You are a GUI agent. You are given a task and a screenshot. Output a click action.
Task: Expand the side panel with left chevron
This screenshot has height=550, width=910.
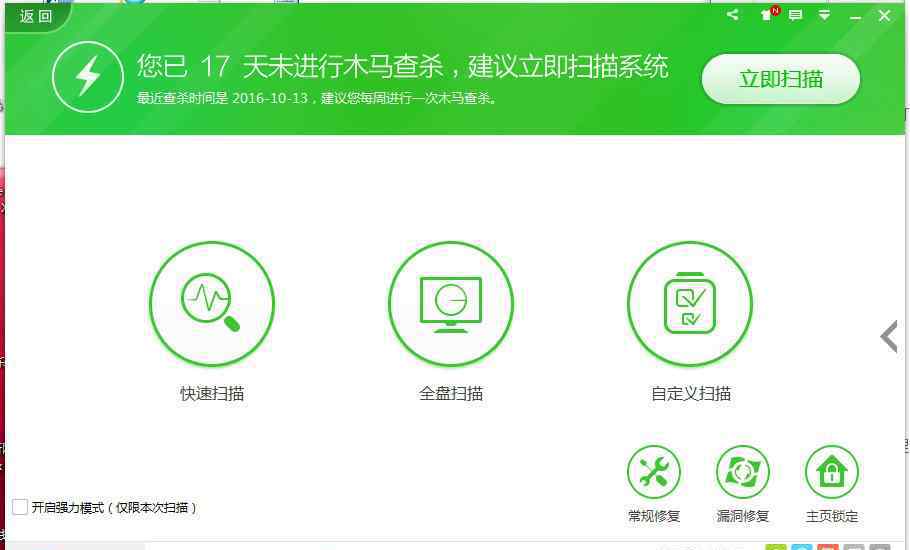pyautogui.click(x=889, y=337)
